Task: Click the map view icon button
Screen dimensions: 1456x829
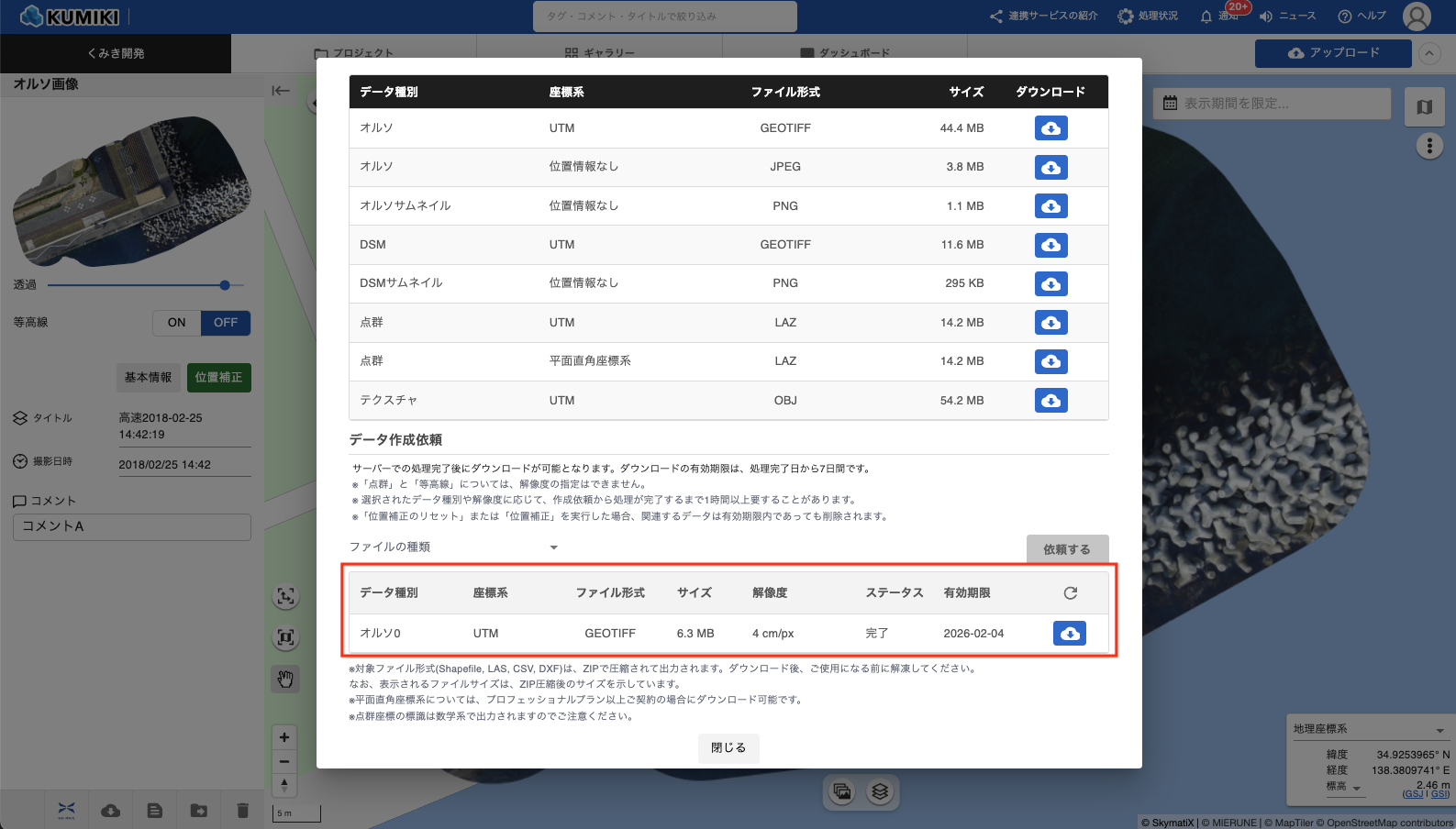Action: click(x=1424, y=106)
